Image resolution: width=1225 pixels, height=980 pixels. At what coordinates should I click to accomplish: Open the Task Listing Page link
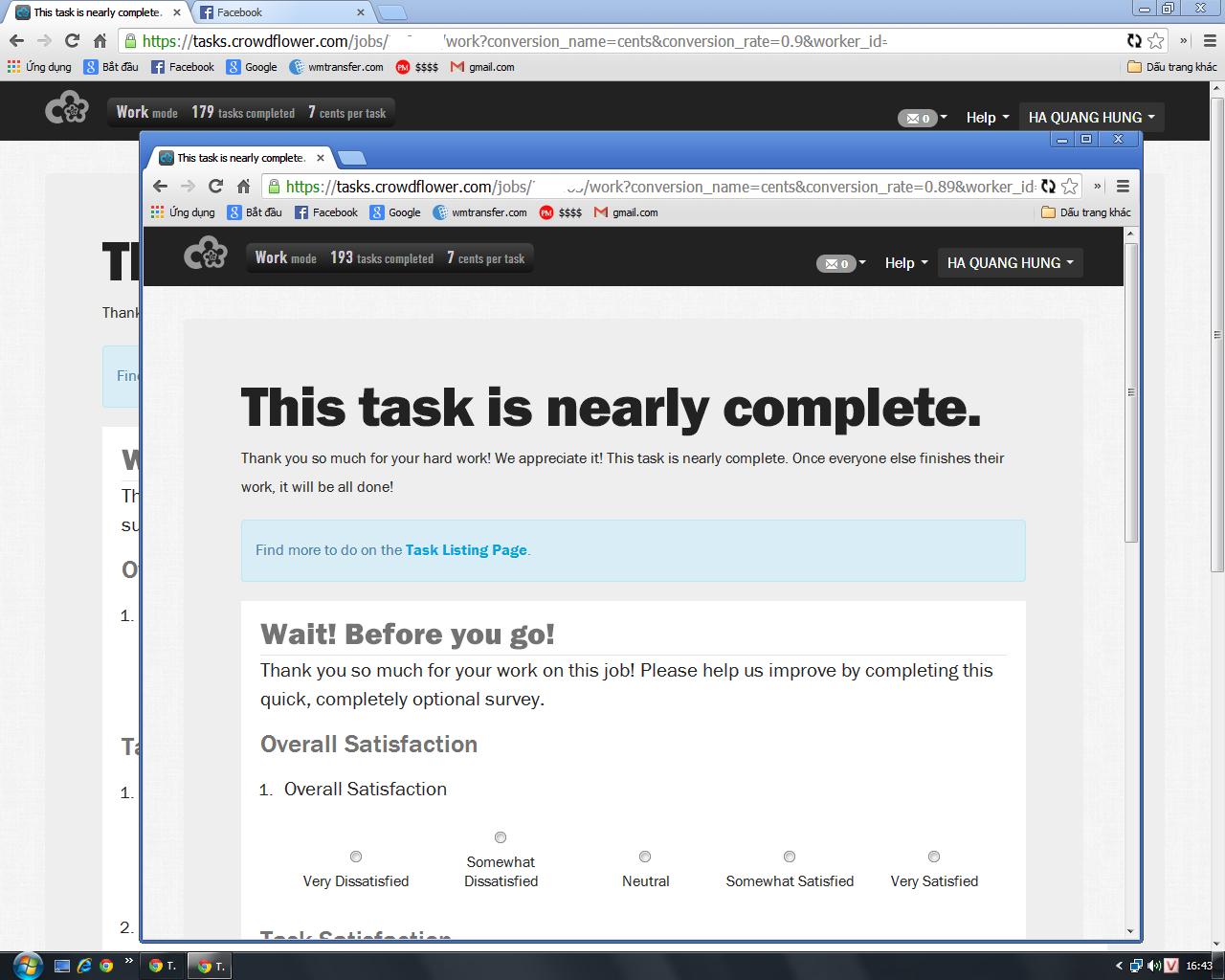tap(466, 550)
